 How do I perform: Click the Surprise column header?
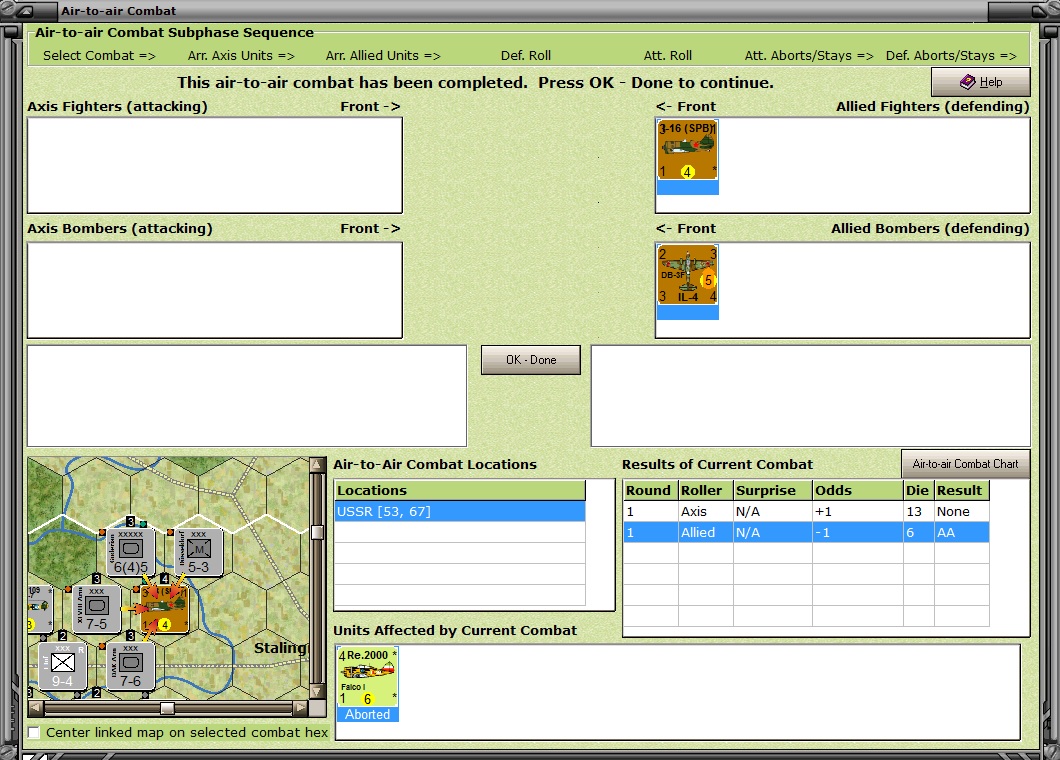pos(773,490)
